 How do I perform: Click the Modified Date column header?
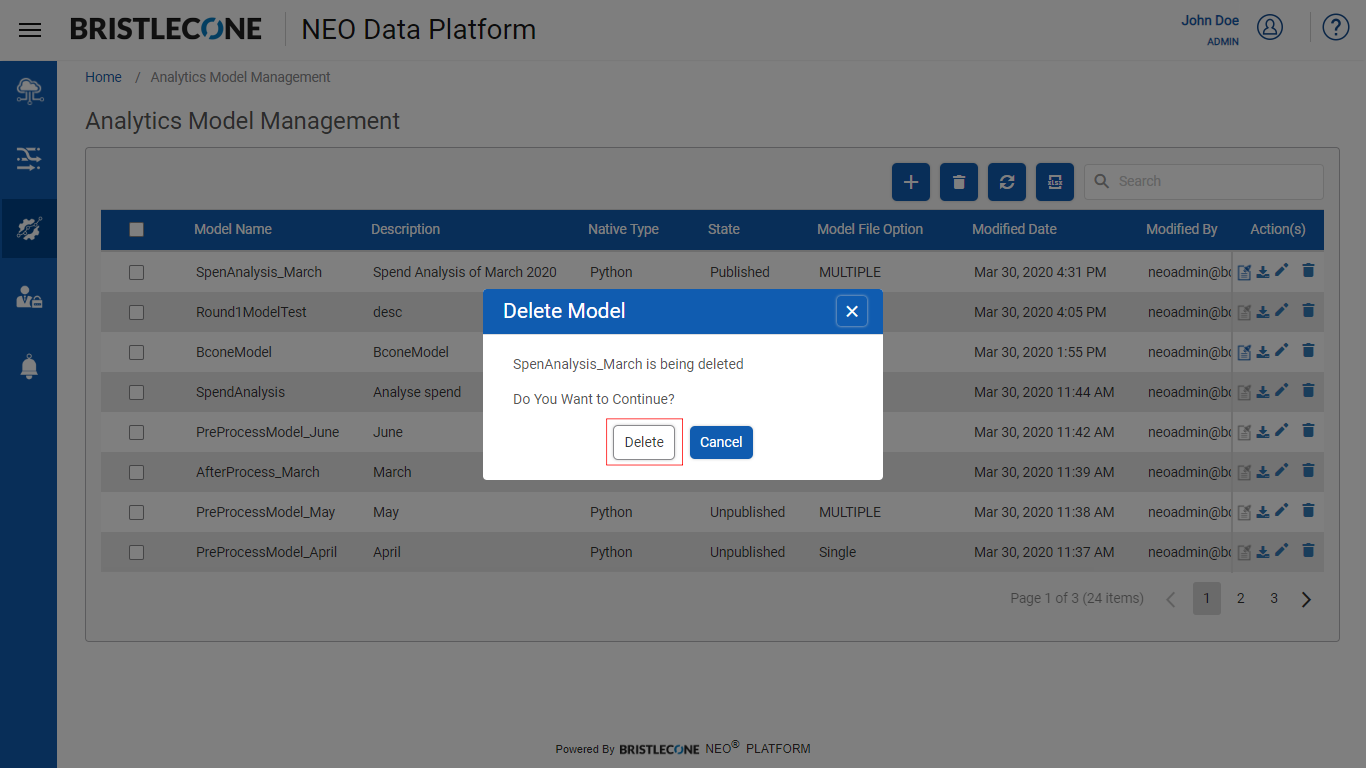[x=1014, y=229]
